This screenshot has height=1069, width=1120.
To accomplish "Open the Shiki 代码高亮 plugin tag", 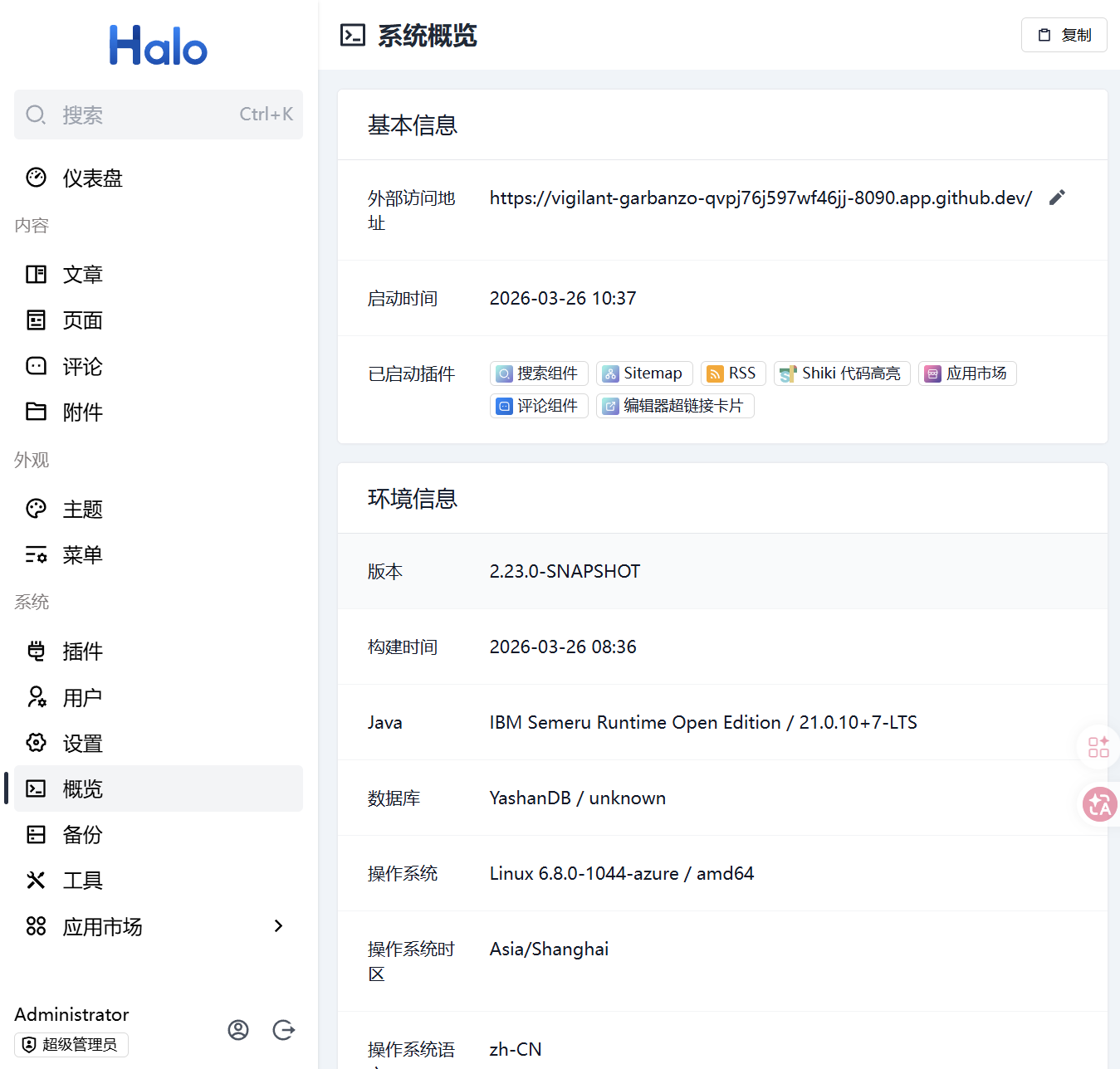I will pyautogui.click(x=842, y=373).
